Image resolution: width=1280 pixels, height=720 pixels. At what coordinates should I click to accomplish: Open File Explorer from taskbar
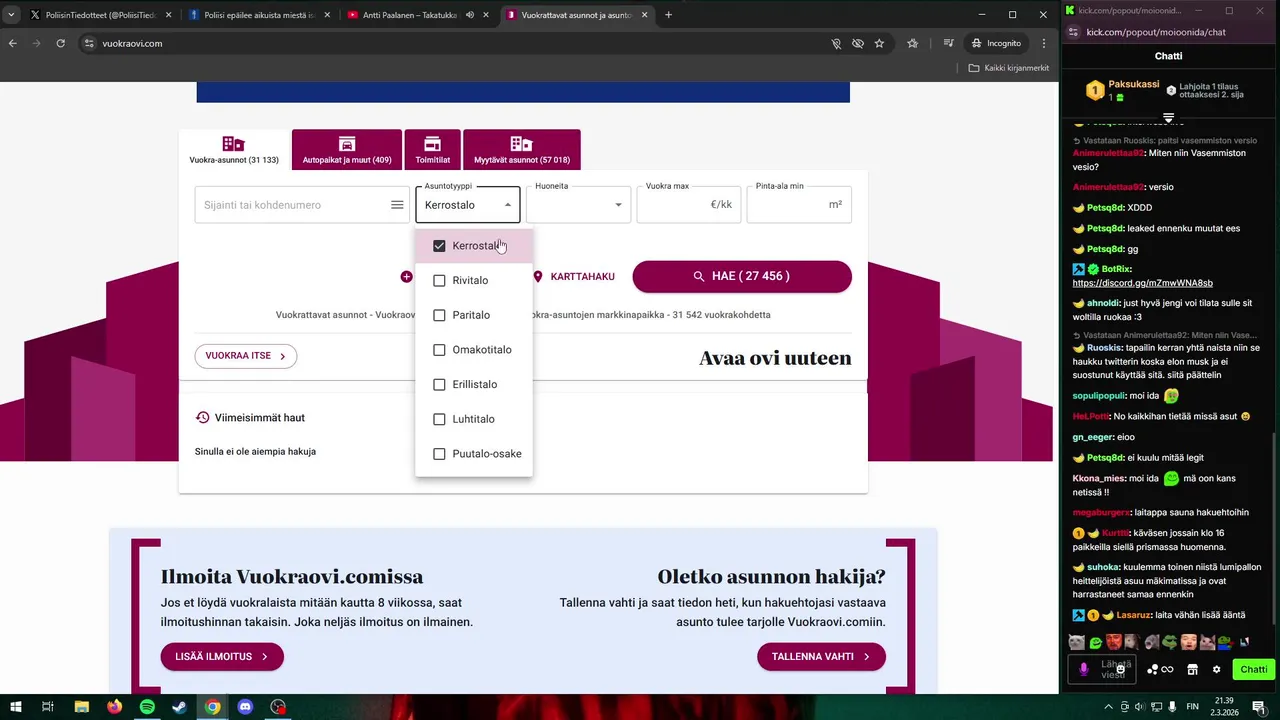pyautogui.click(x=81, y=707)
